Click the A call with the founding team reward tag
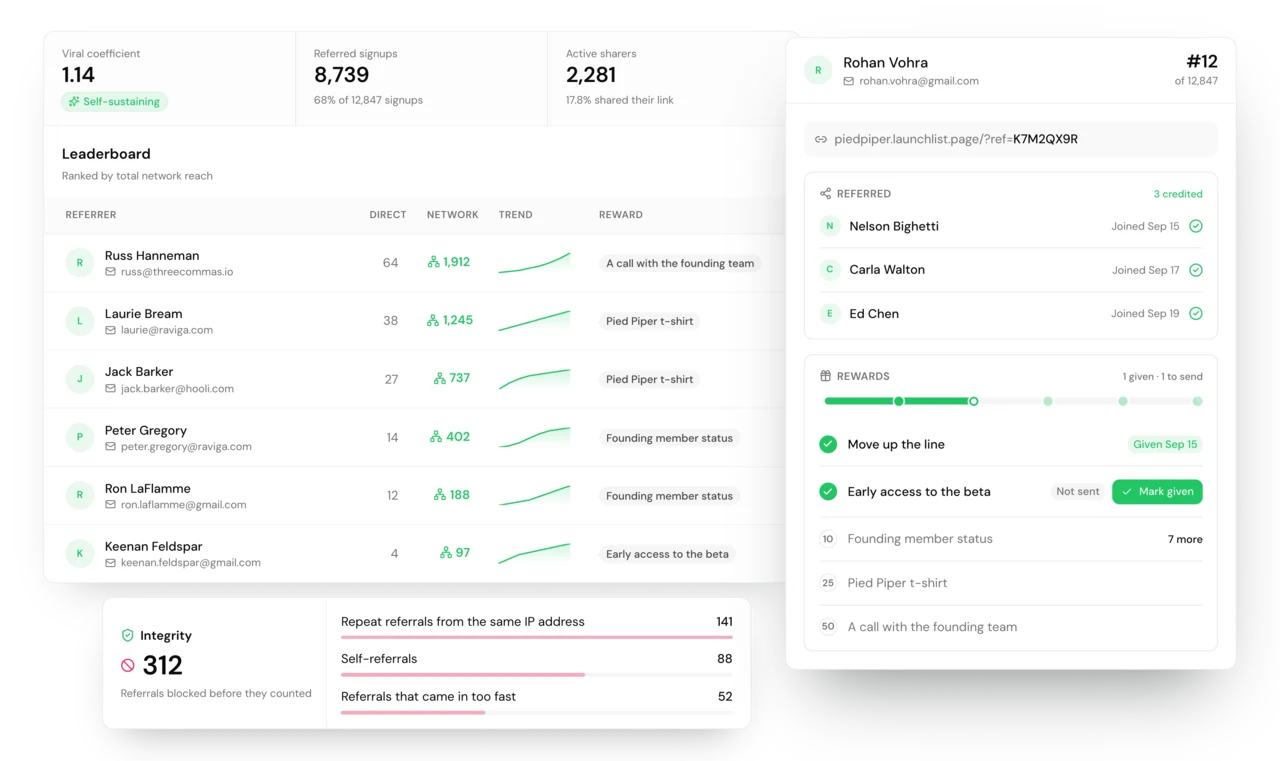 [x=680, y=264]
